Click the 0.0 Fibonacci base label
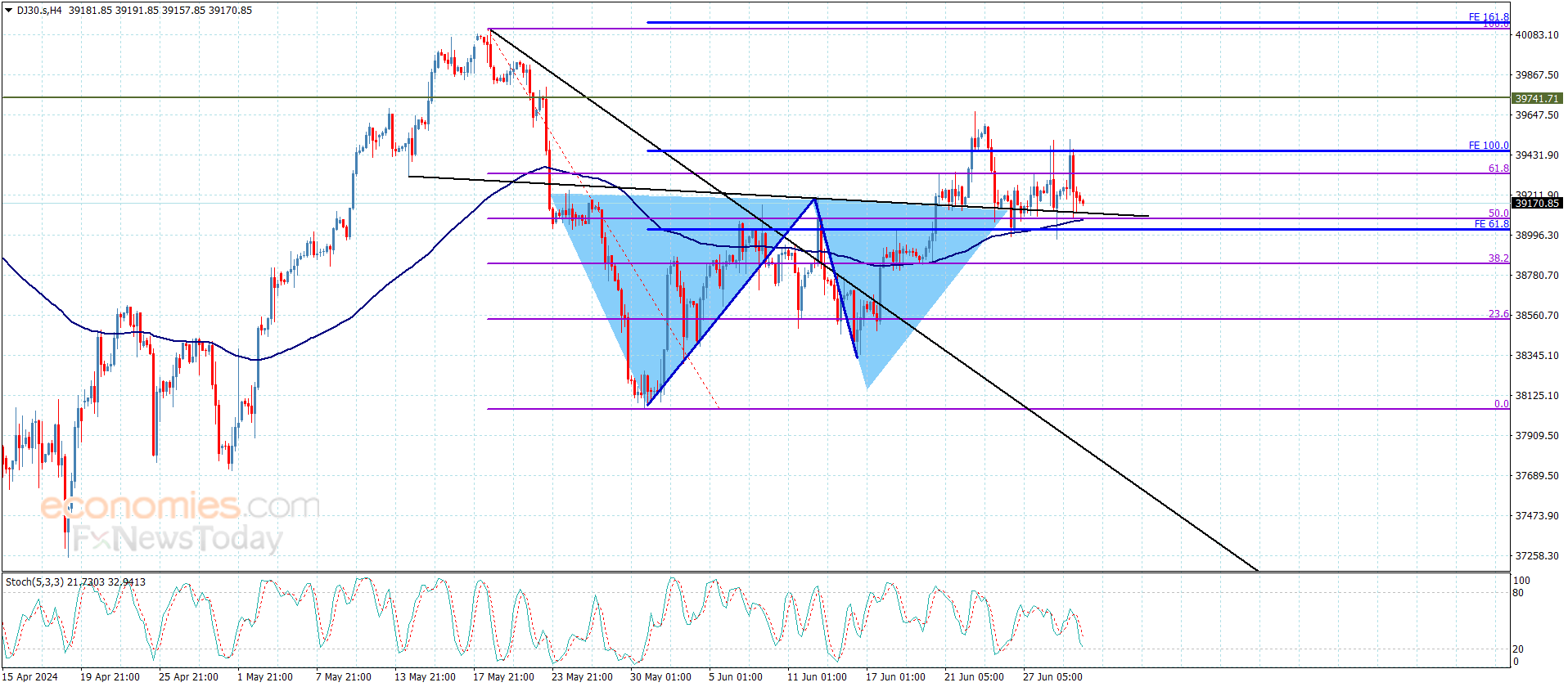This screenshot has width=1568, height=687. 1502,404
